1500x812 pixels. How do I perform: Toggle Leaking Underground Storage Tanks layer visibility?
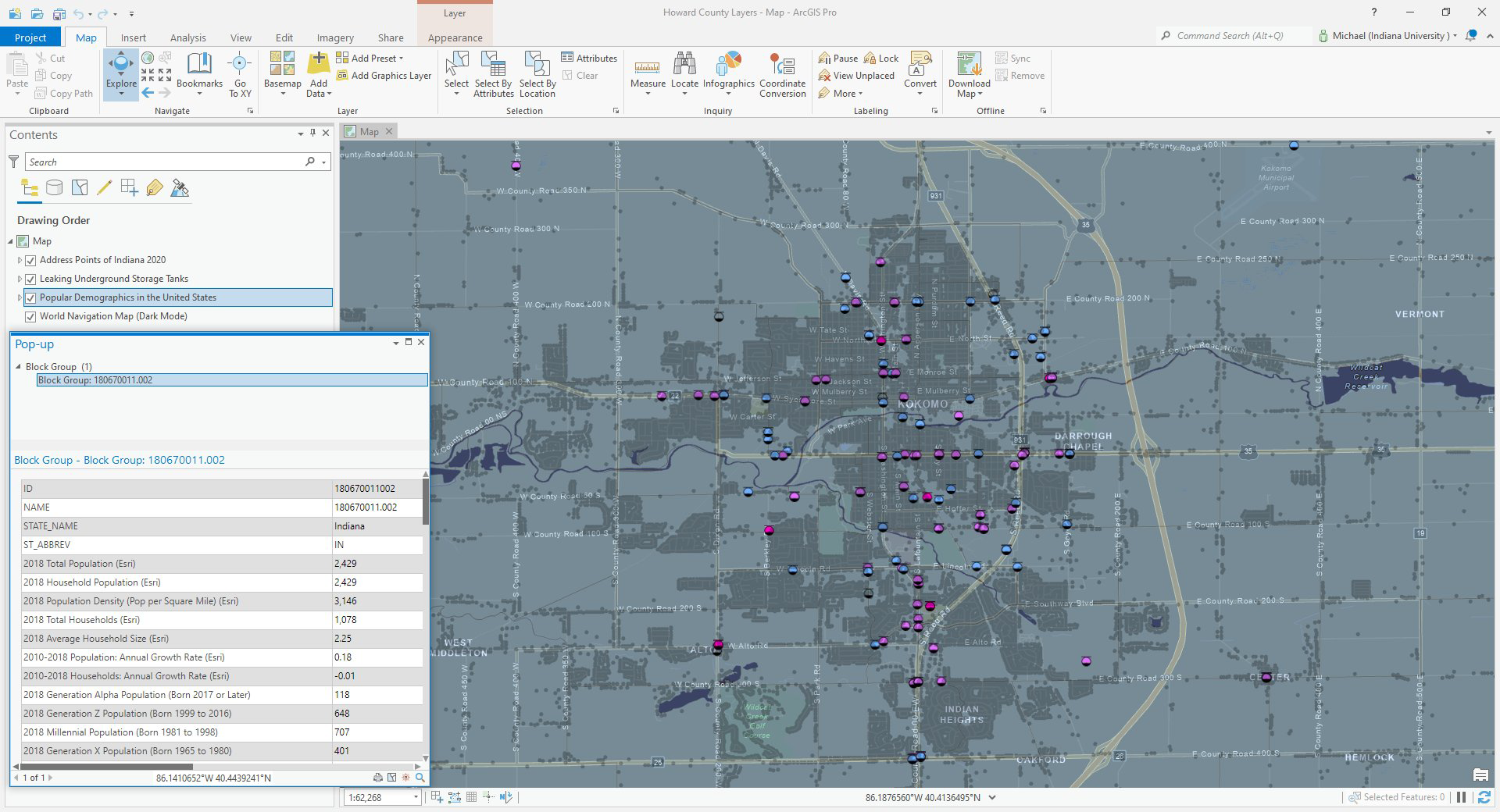tap(31, 279)
